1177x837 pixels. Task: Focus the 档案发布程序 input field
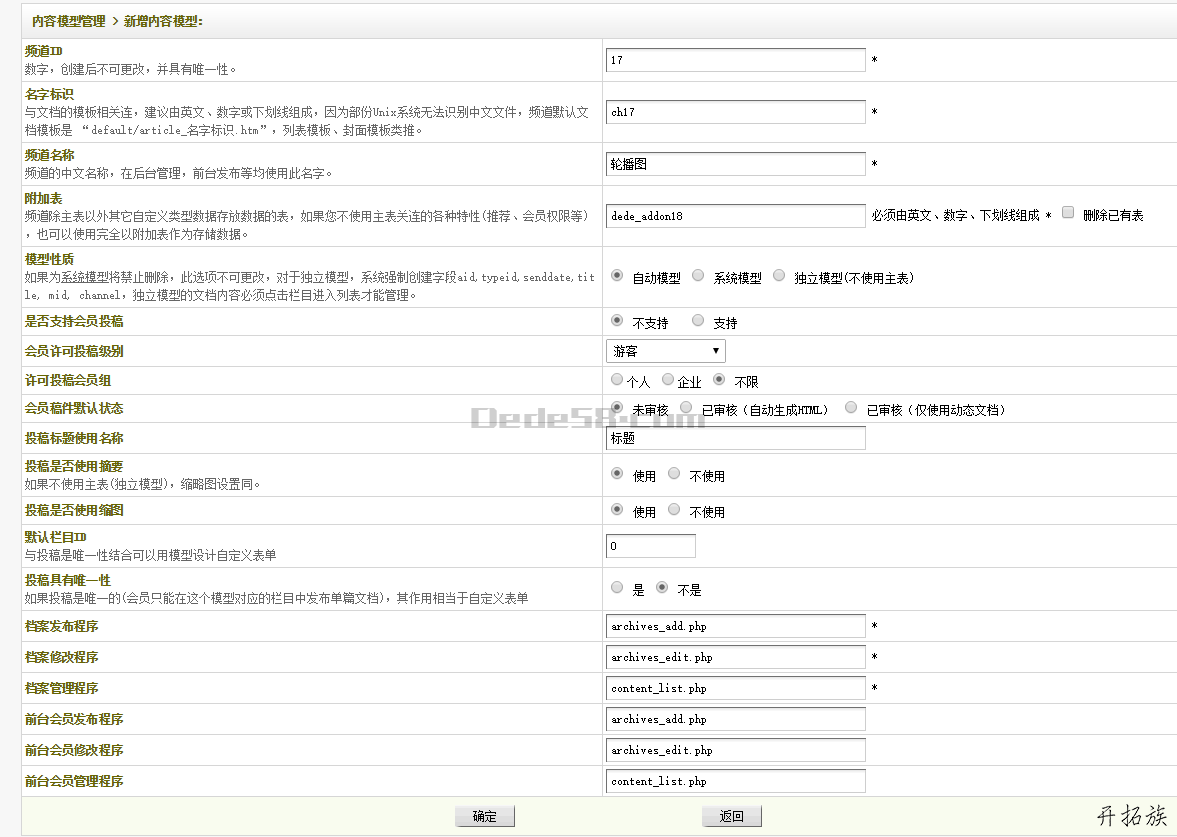tap(736, 626)
